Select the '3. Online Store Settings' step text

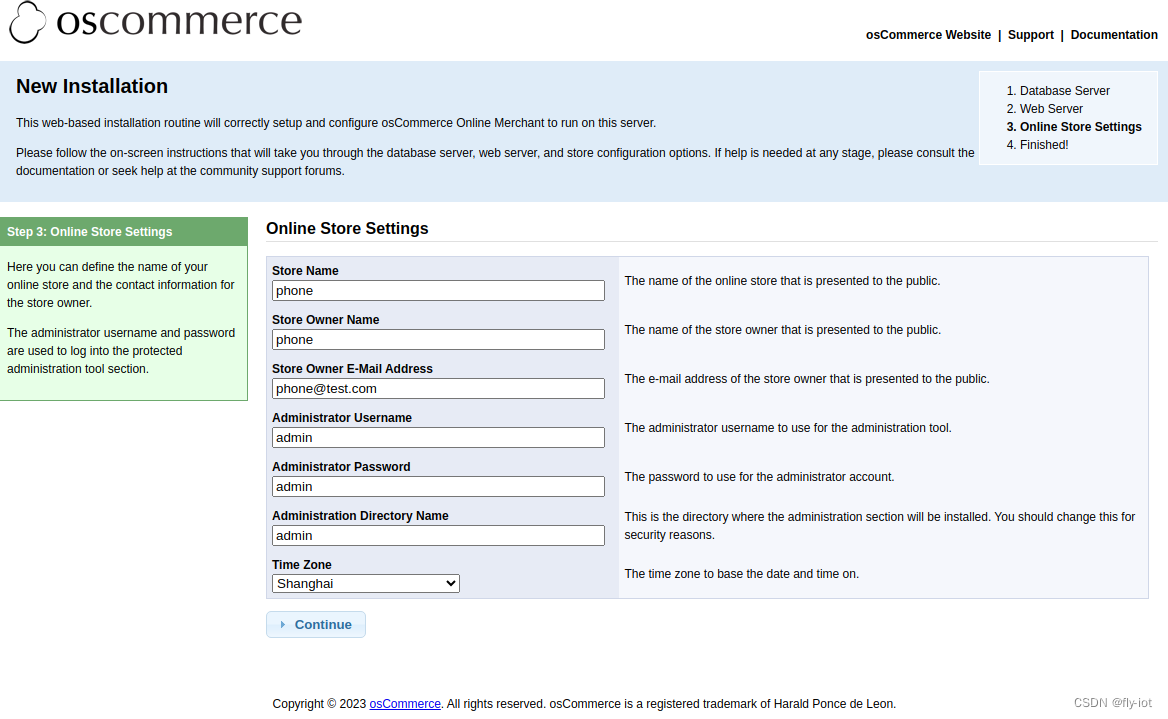1074,127
